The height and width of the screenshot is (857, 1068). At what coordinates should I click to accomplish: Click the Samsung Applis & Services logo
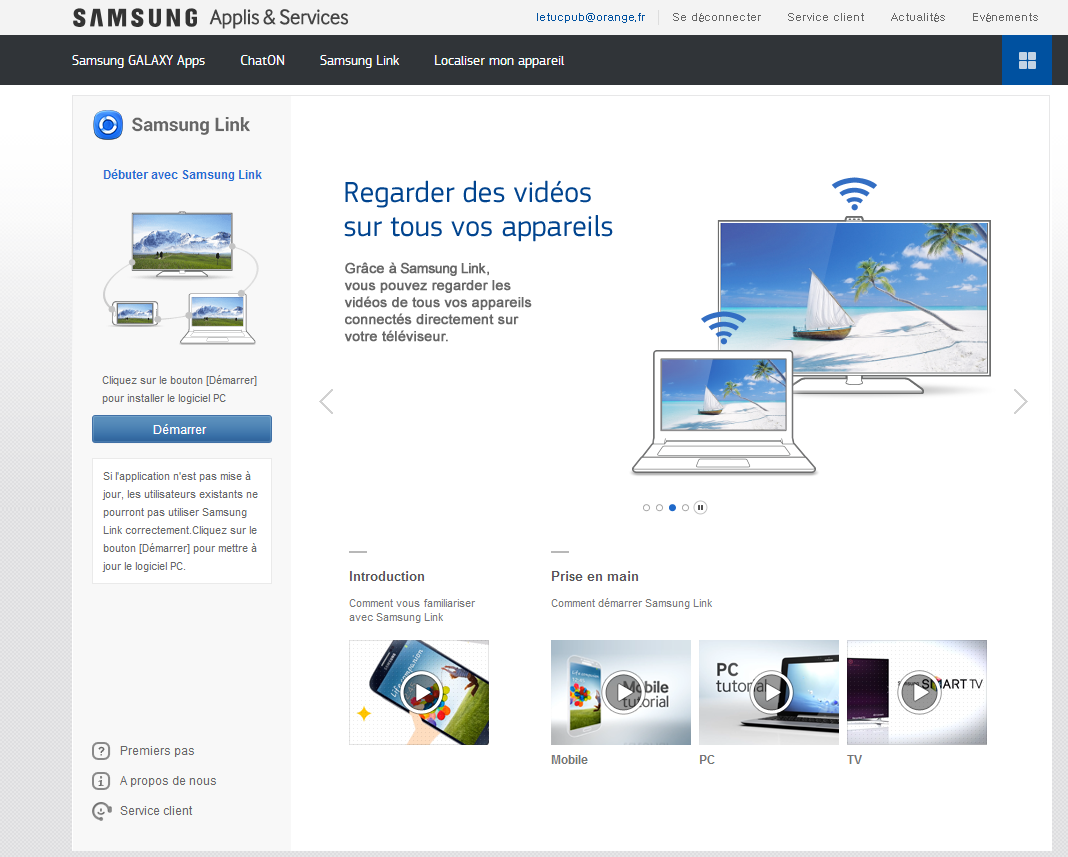[x=210, y=17]
